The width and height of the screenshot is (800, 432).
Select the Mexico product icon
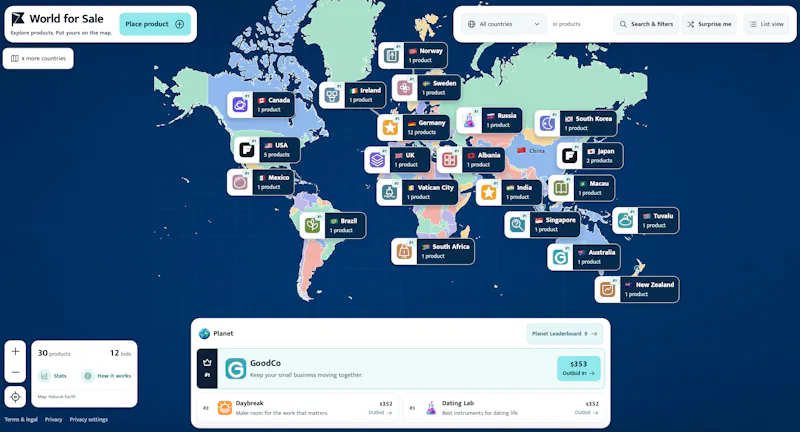point(240,182)
